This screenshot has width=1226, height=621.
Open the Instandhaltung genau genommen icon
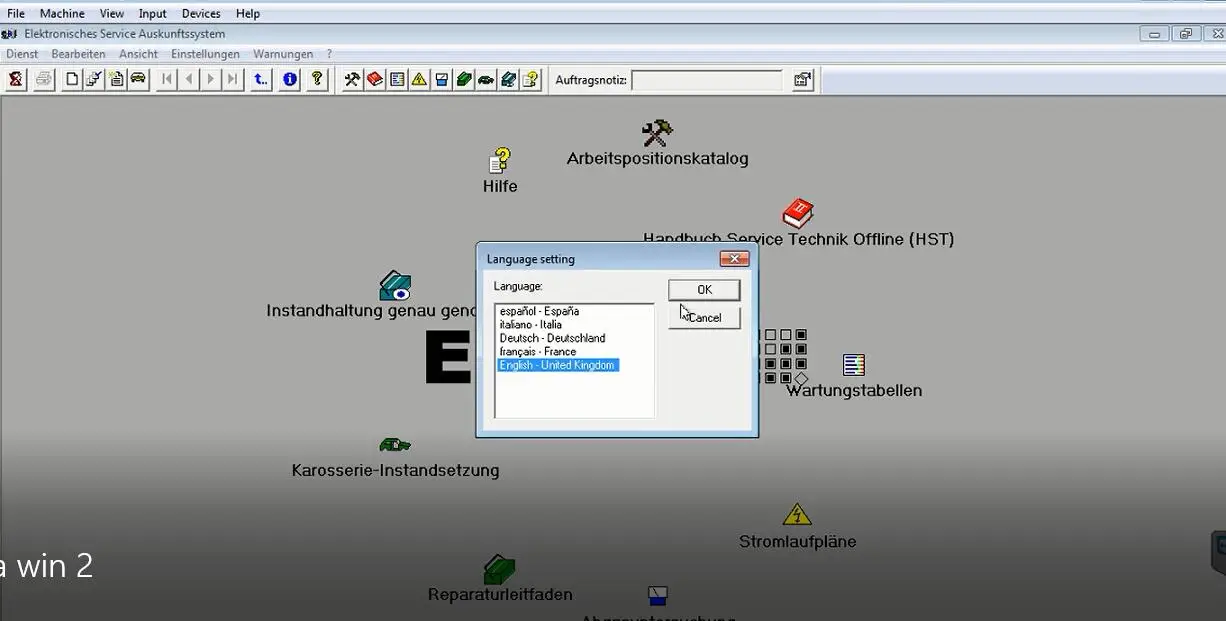[395, 286]
